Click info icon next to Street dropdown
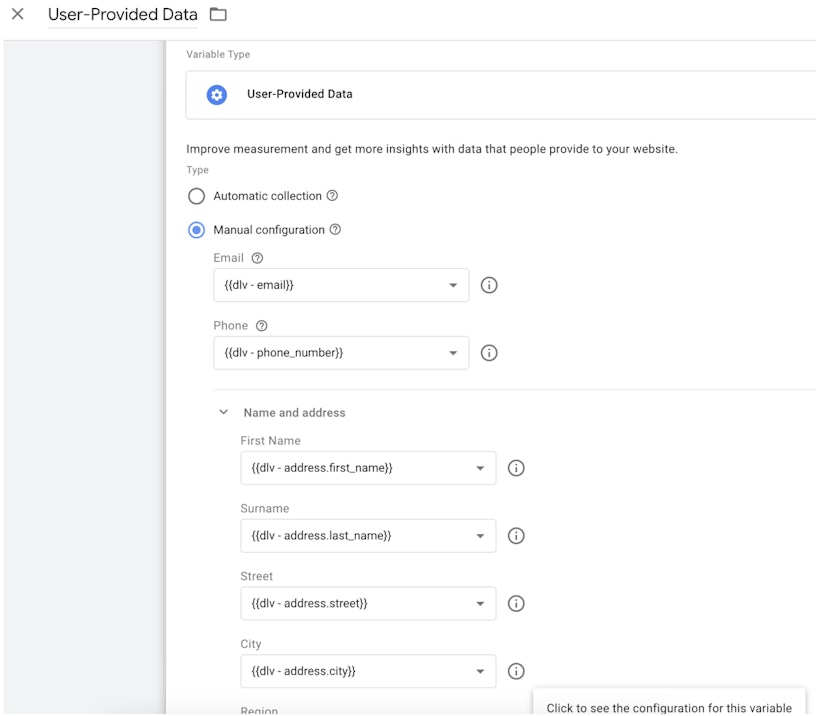Image resolution: width=816 pixels, height=716 pixels. coord(516,604)
